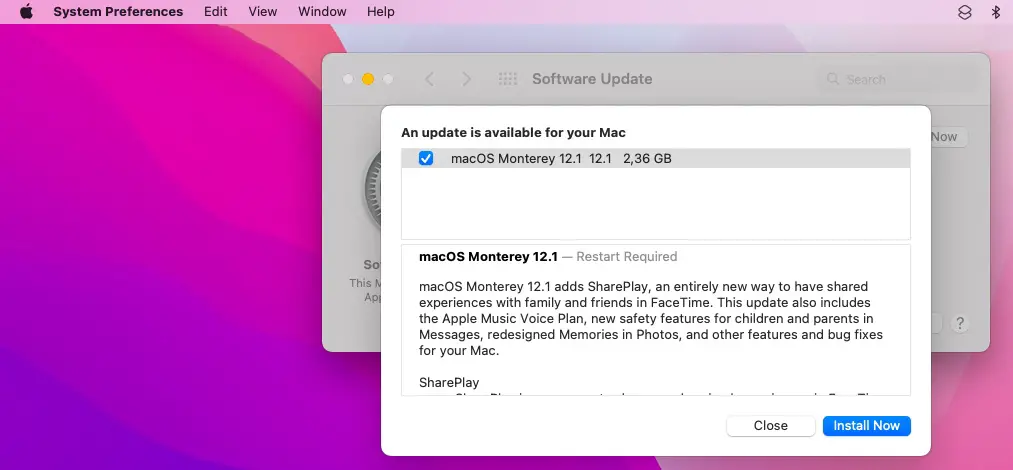Click the Show All grid icon
This screenshot has width=1013, height=470.
click(507, 79)
